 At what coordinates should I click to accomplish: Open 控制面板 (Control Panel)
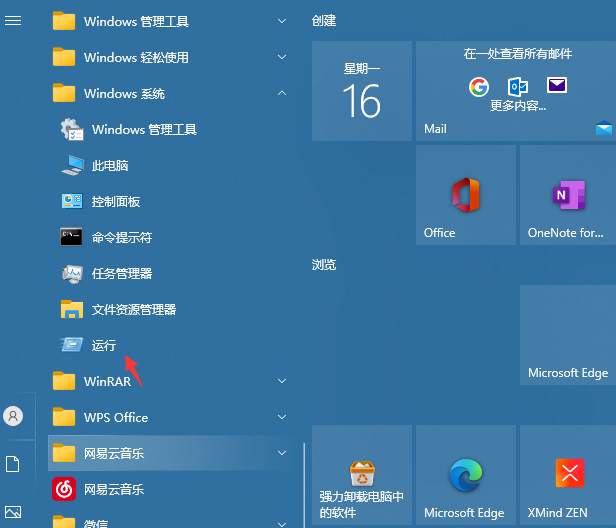114,201
